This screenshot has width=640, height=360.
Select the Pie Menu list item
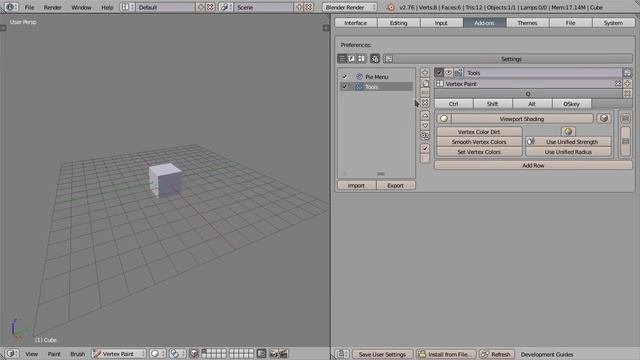click(x=376, y=77)
